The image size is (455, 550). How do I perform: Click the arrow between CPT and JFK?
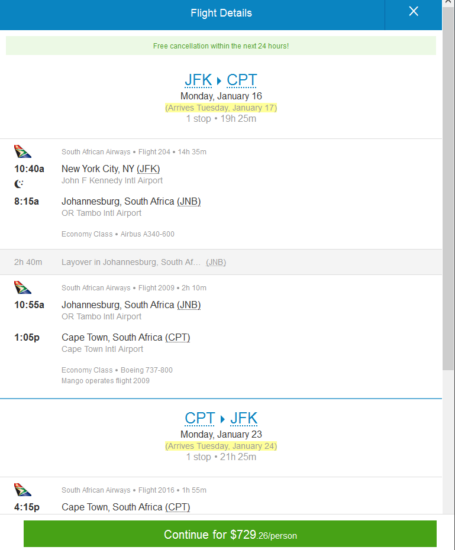[222, 419]
